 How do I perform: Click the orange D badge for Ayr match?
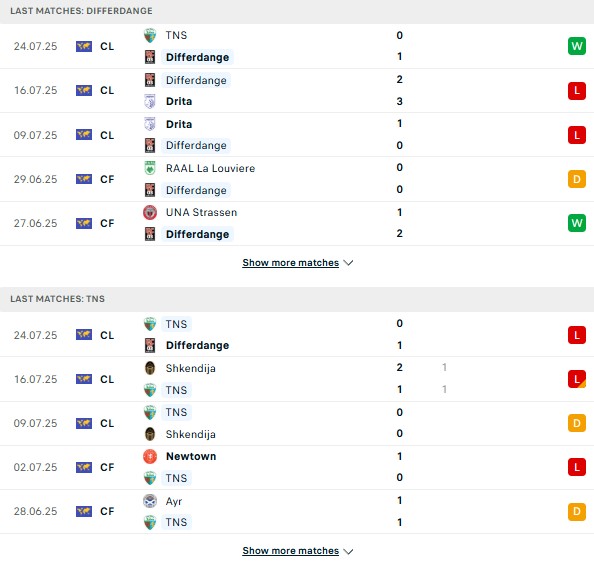(577, 512)
